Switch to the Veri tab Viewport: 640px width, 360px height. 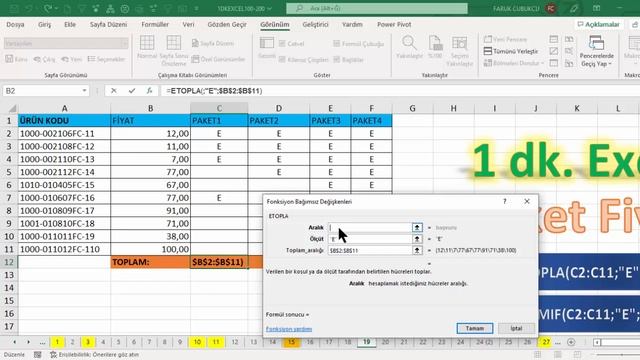click(188, 24)
